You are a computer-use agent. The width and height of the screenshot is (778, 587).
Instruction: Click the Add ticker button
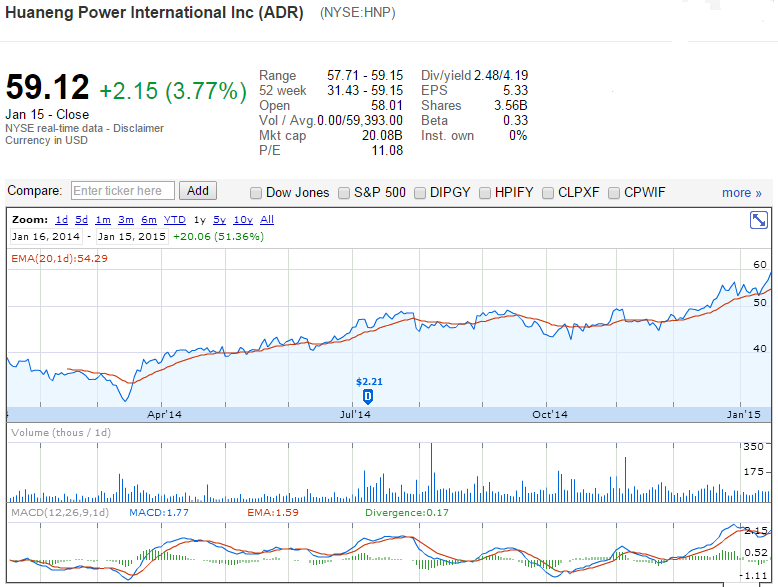pyautogui.click(x=197, y=191)
